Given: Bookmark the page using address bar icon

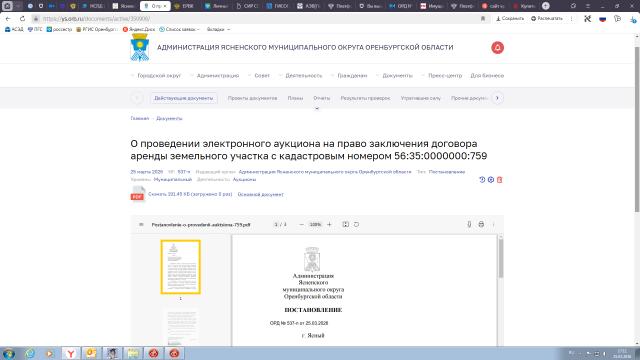Looking at the screenshot, I should point(483,19).
